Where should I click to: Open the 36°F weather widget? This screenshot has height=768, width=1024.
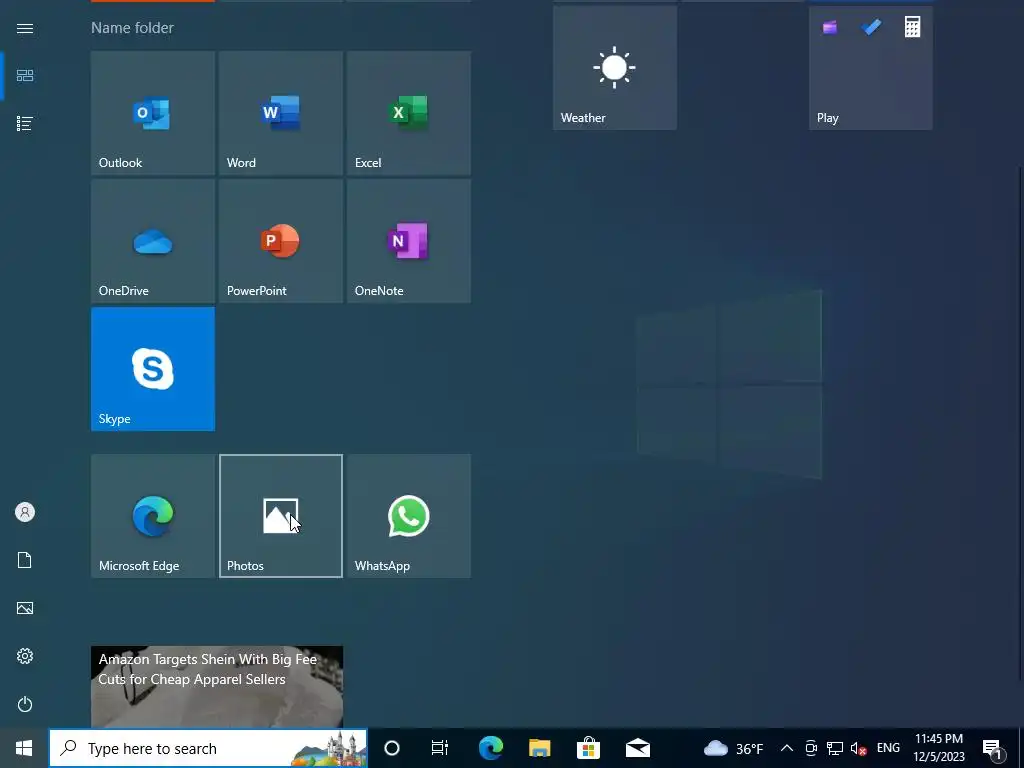733,748
